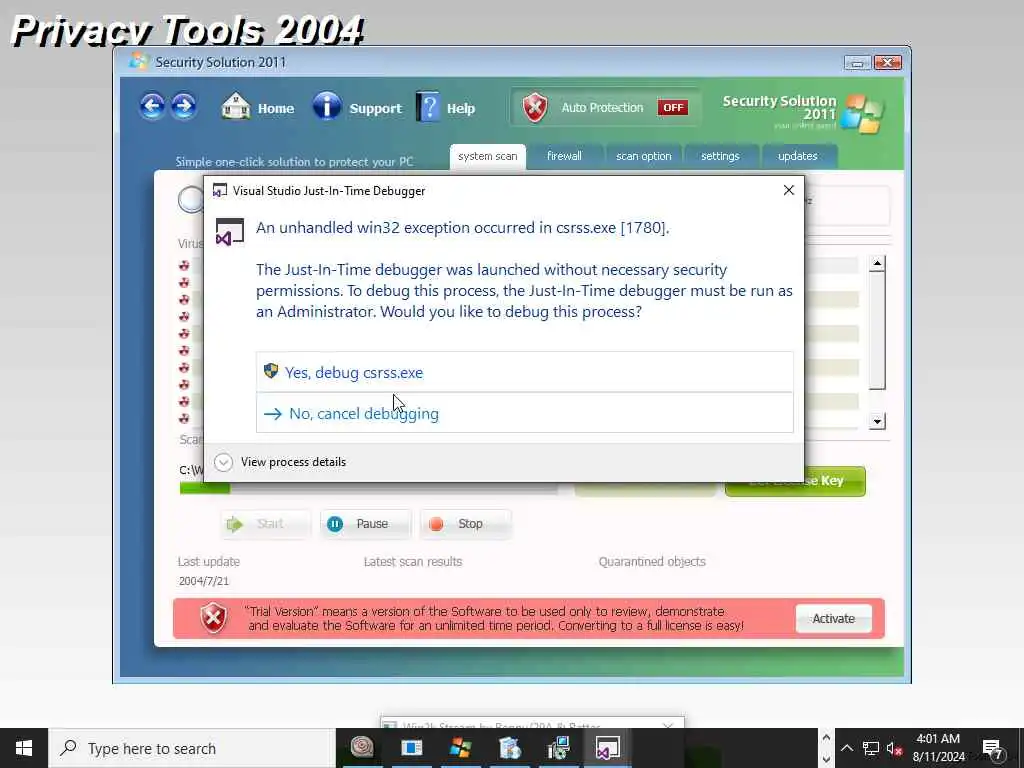This screenshot has height=768, width=1024.
Task: Click the computer setup disc icon on taskbar
Action: tap(558, 747)
